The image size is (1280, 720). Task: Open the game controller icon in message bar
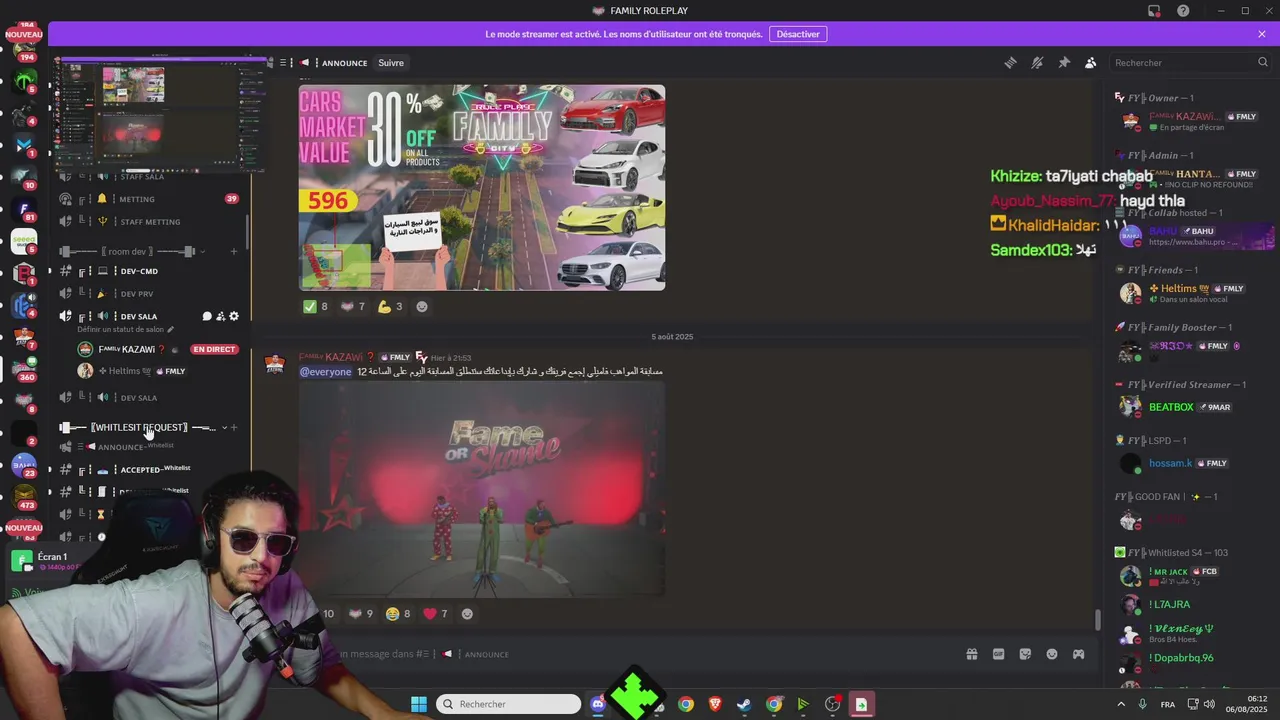pyautogui.click(x=1079, y=654)
